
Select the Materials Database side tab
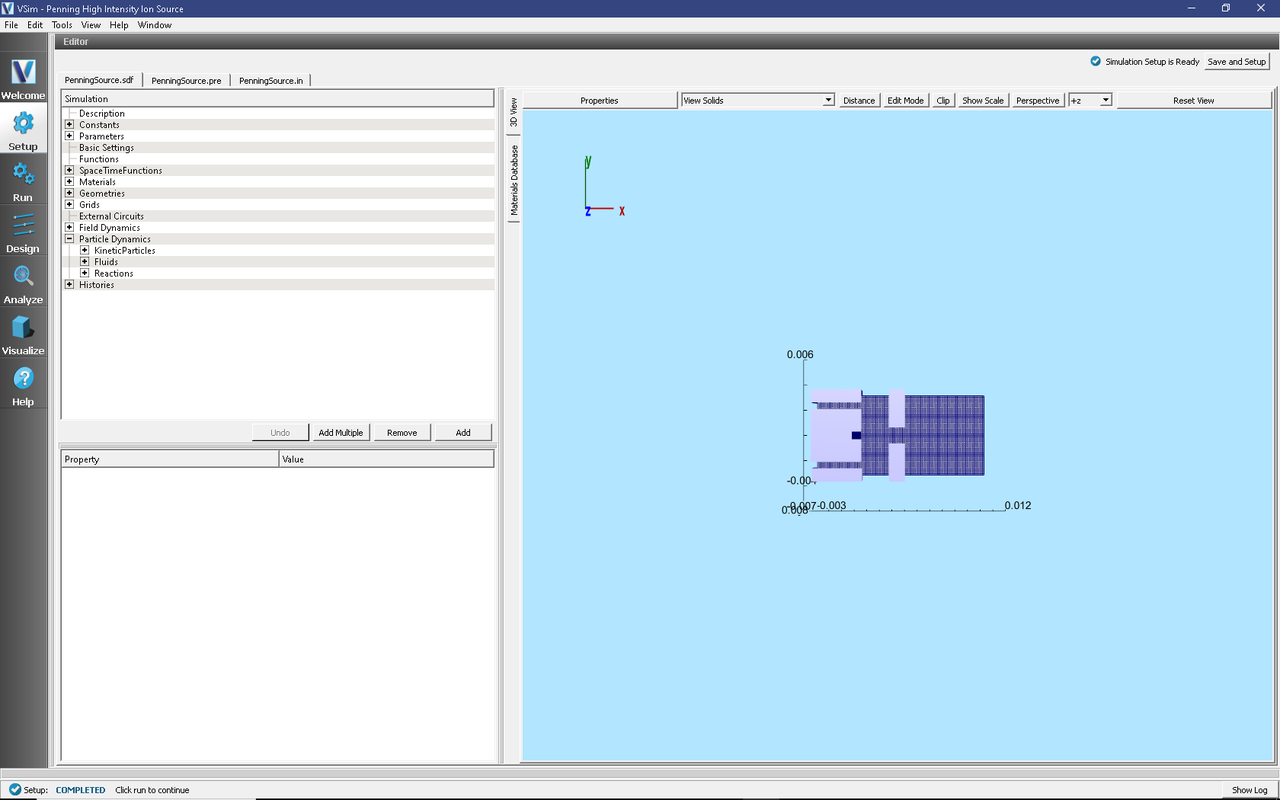tap(514, 180)
